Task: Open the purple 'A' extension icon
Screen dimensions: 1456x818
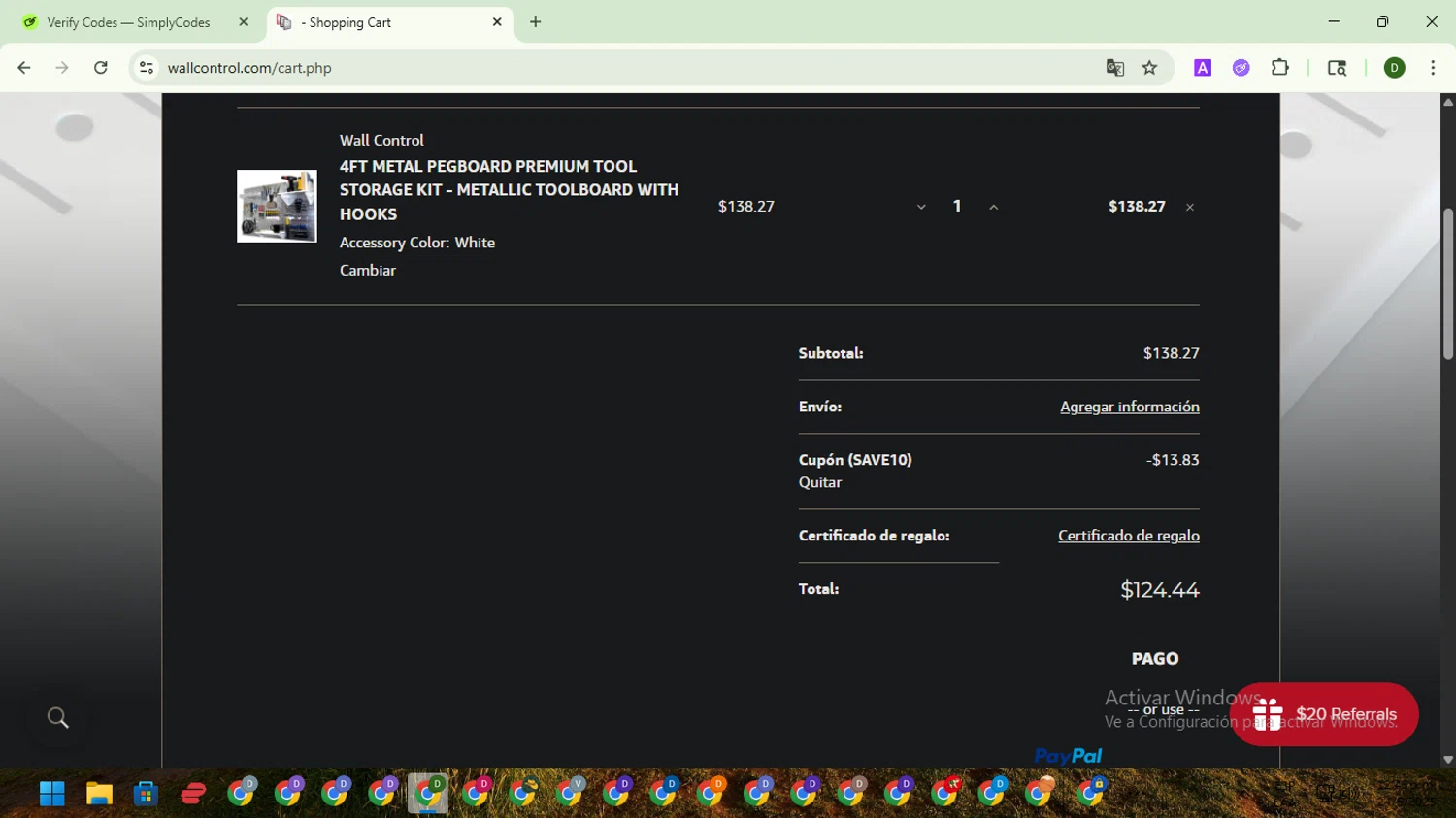Action: pyautogui.click(x=1203, y=68)
